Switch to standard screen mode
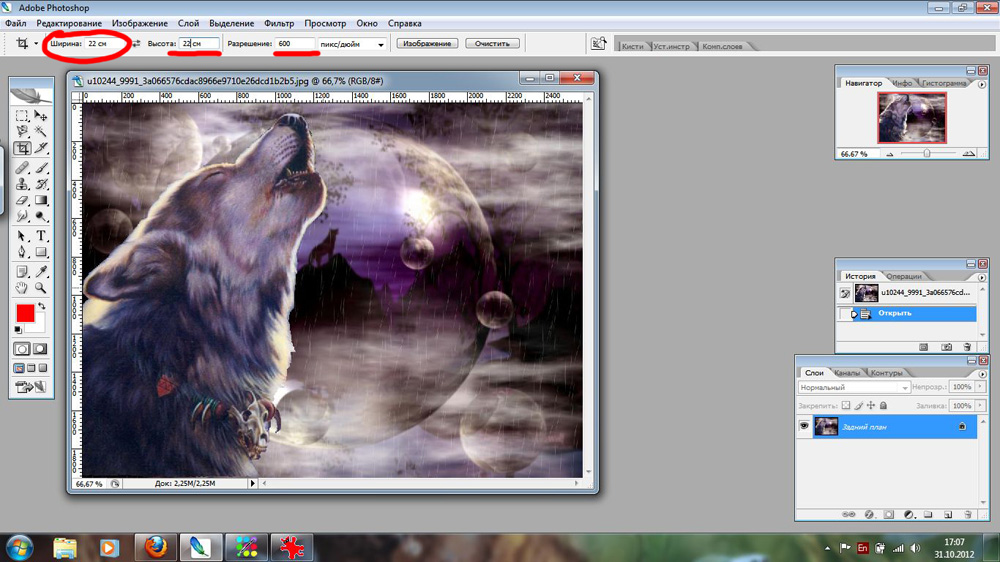The image size is (1000, 562). click(x=19, y=368)
